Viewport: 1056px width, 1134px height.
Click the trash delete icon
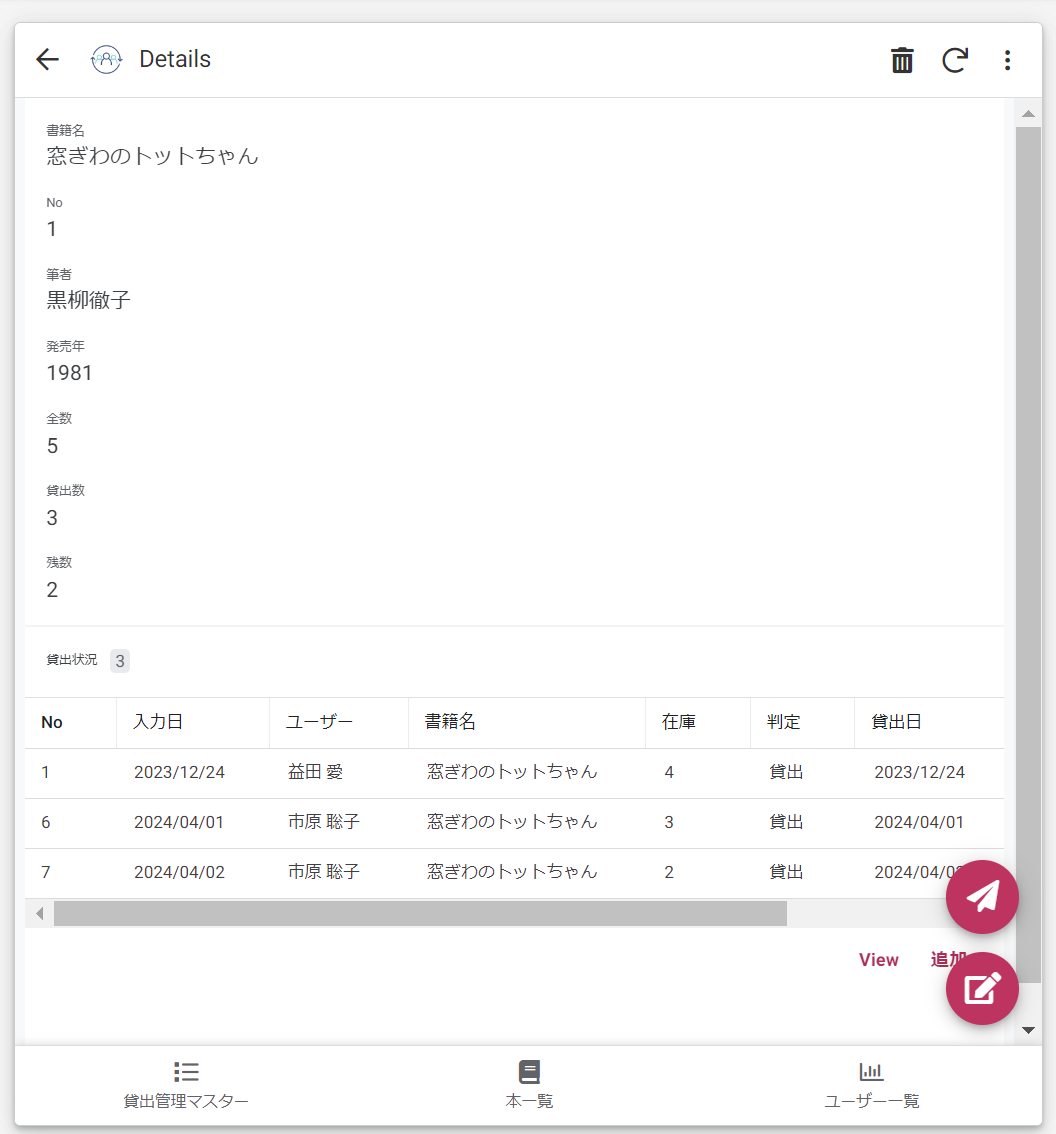click(902, 60)
